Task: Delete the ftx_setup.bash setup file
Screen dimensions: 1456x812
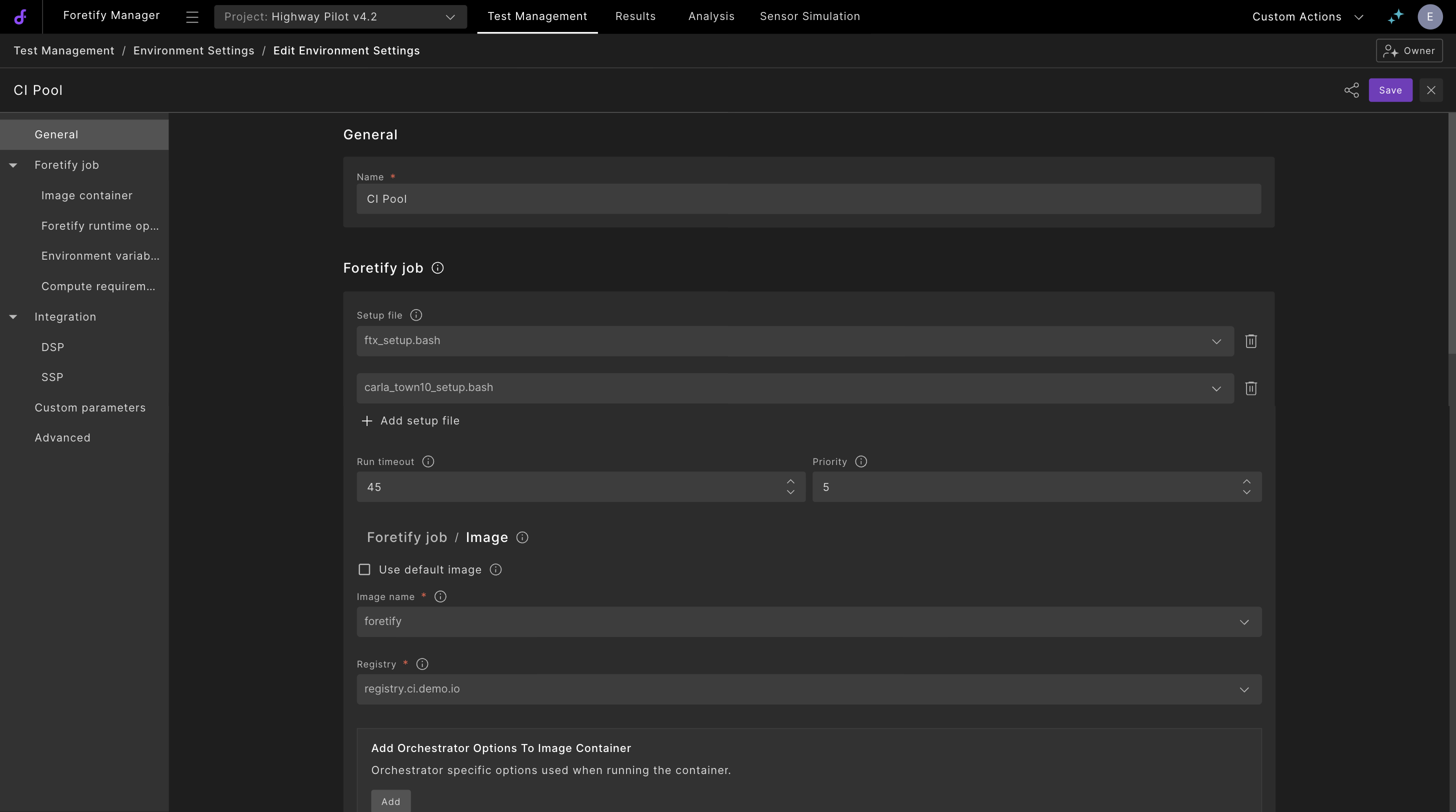Action: (1250, 341)
